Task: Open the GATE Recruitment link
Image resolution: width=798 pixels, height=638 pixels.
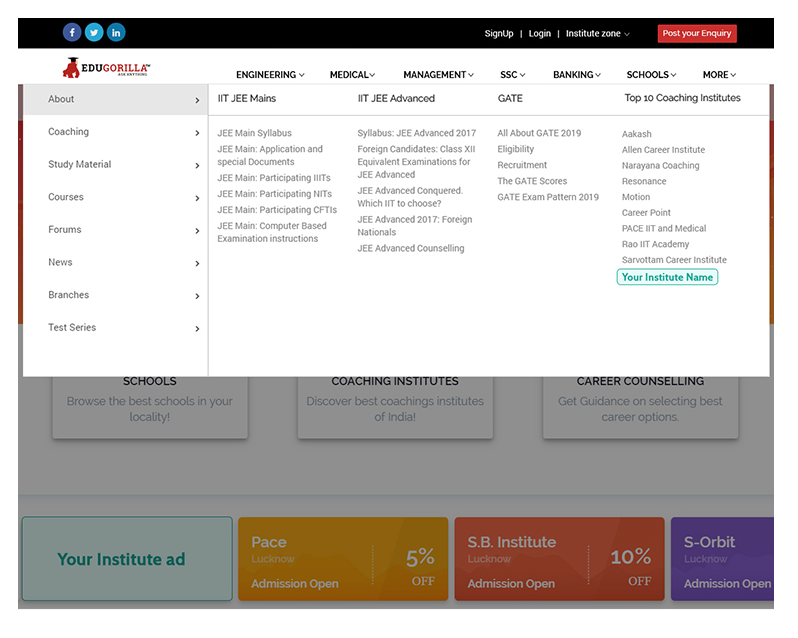Action: point(522,165)
